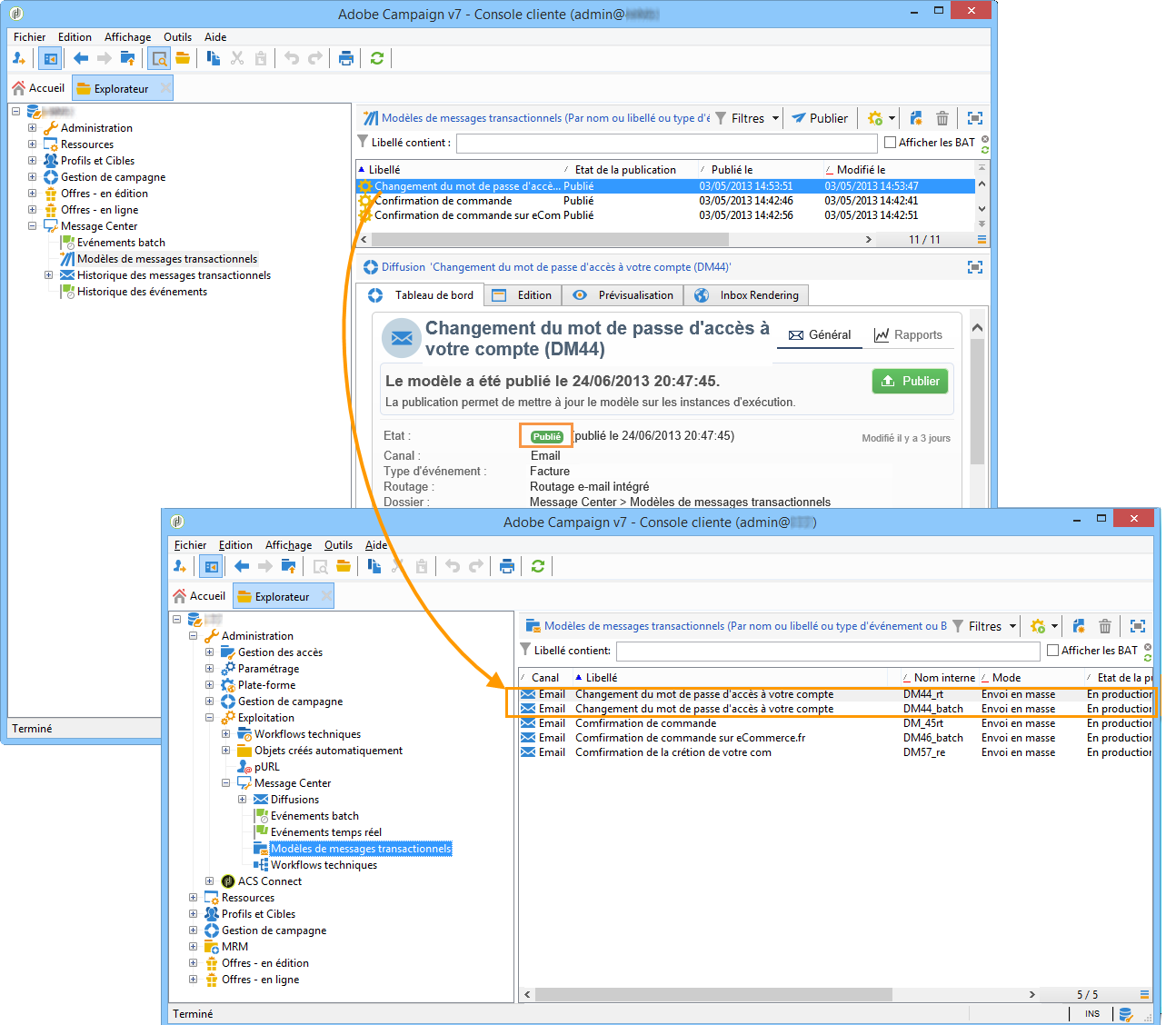Click the green Publier button
Viewport: 1176px width, 1025px height.
(910, 382)
